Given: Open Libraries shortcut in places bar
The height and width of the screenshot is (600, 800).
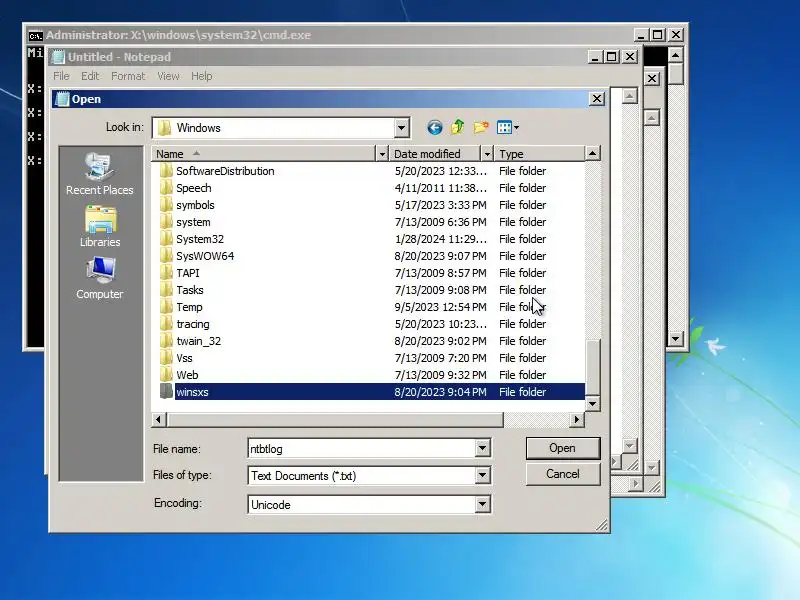Looking at the screenshot, I should [x=100, y=227].
